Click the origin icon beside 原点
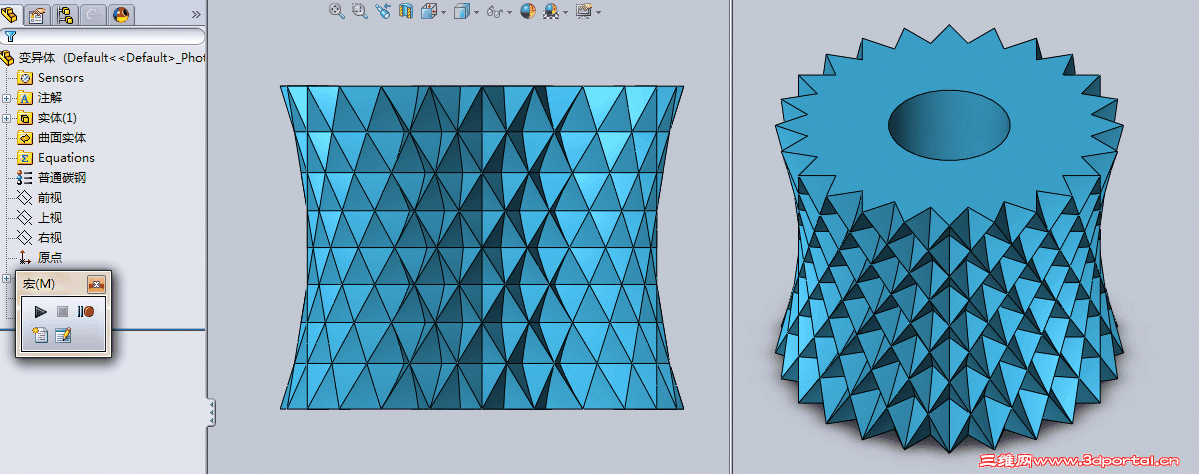The image size is (1199, 474). [x=25, y=258]
